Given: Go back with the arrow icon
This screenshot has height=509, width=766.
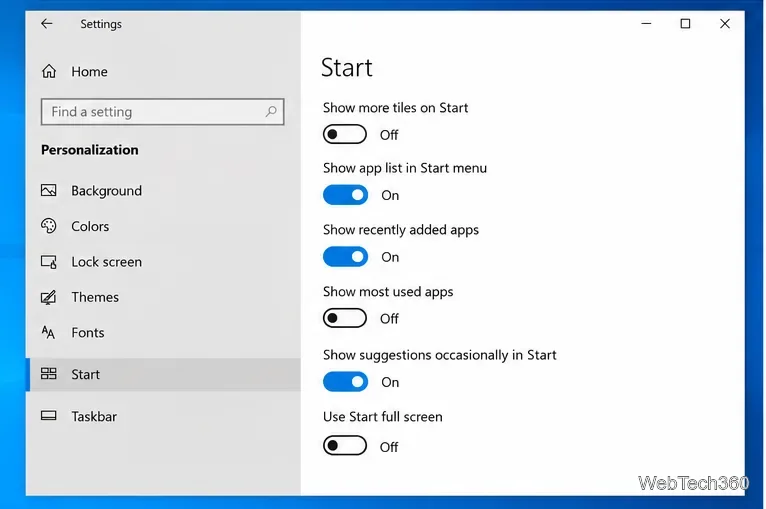Looking at the screenshot, I should tap(46, 23).
